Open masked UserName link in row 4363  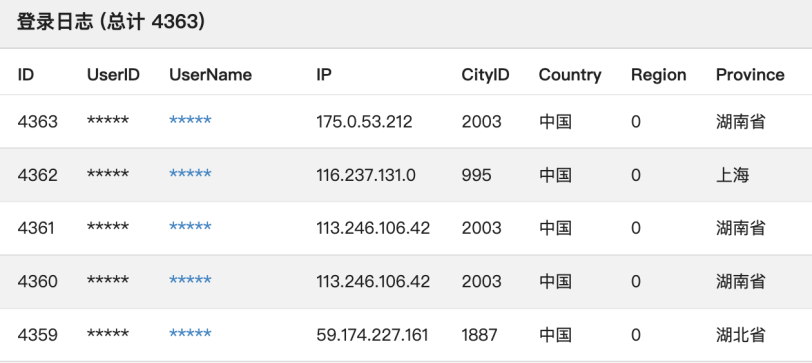(x=190, y=120)
